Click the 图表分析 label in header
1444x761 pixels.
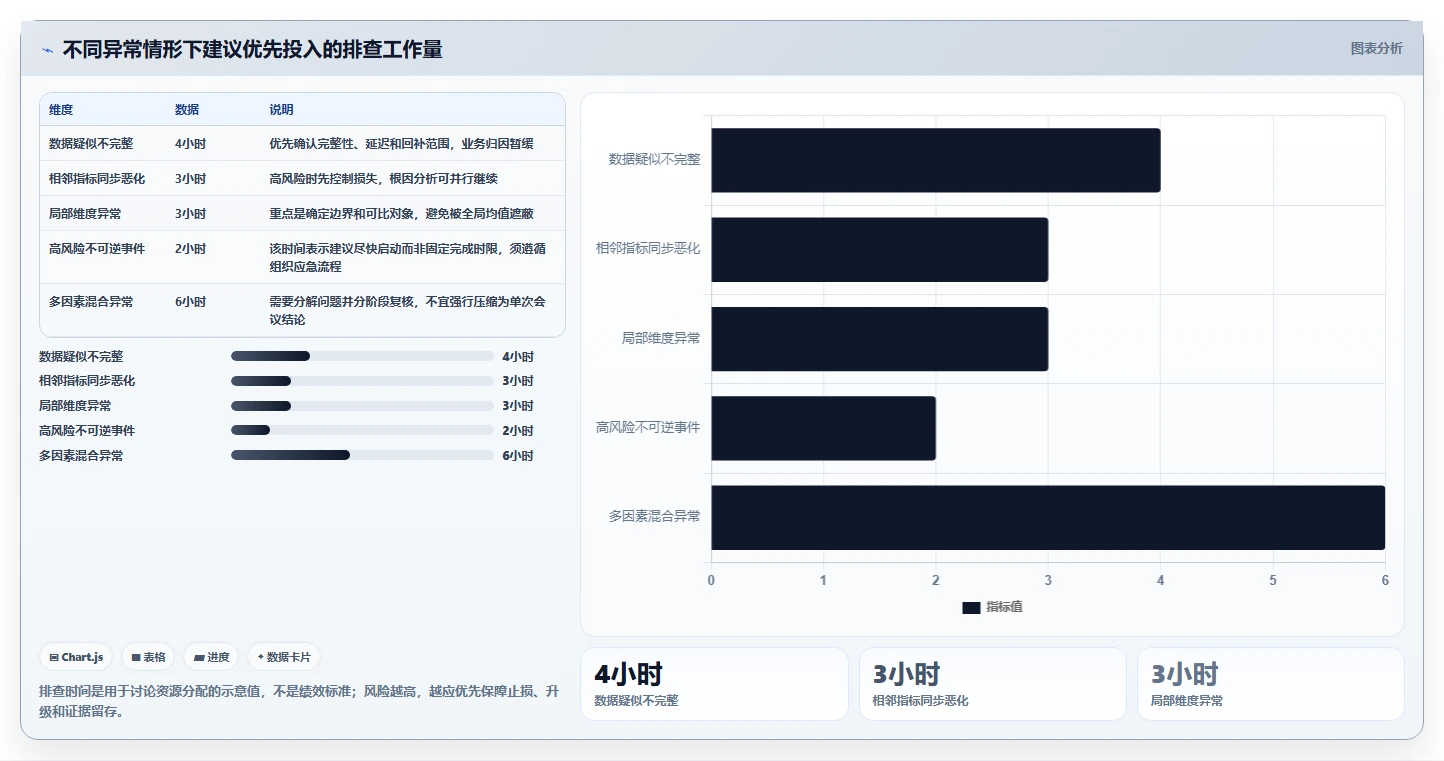point(1376,48)
